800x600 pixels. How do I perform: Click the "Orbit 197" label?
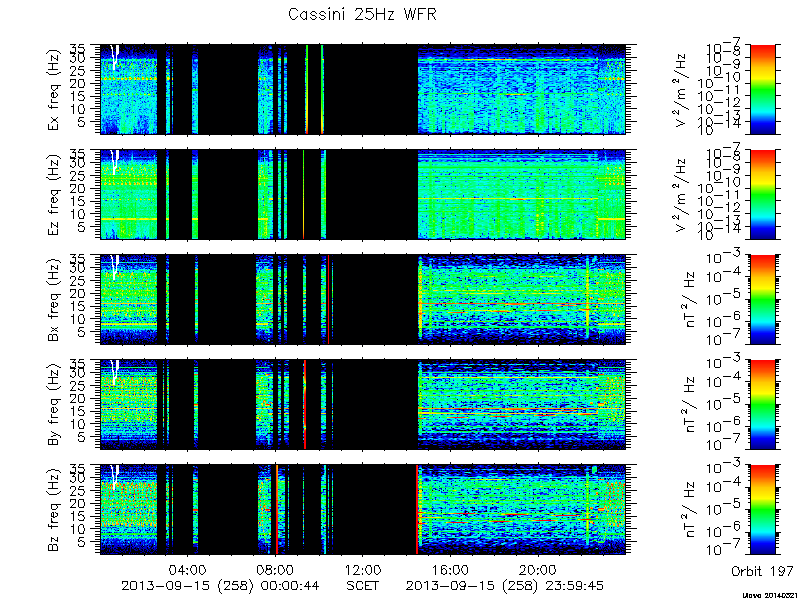(762, 571)
